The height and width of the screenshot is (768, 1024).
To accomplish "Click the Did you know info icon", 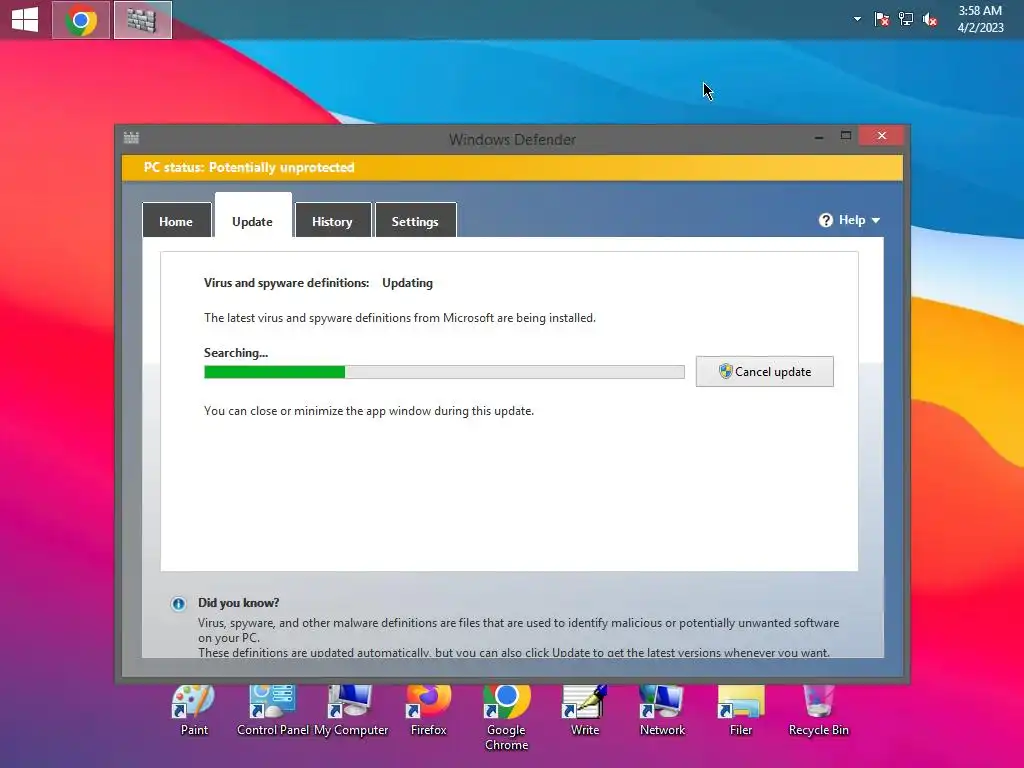I will coord(178,603).
